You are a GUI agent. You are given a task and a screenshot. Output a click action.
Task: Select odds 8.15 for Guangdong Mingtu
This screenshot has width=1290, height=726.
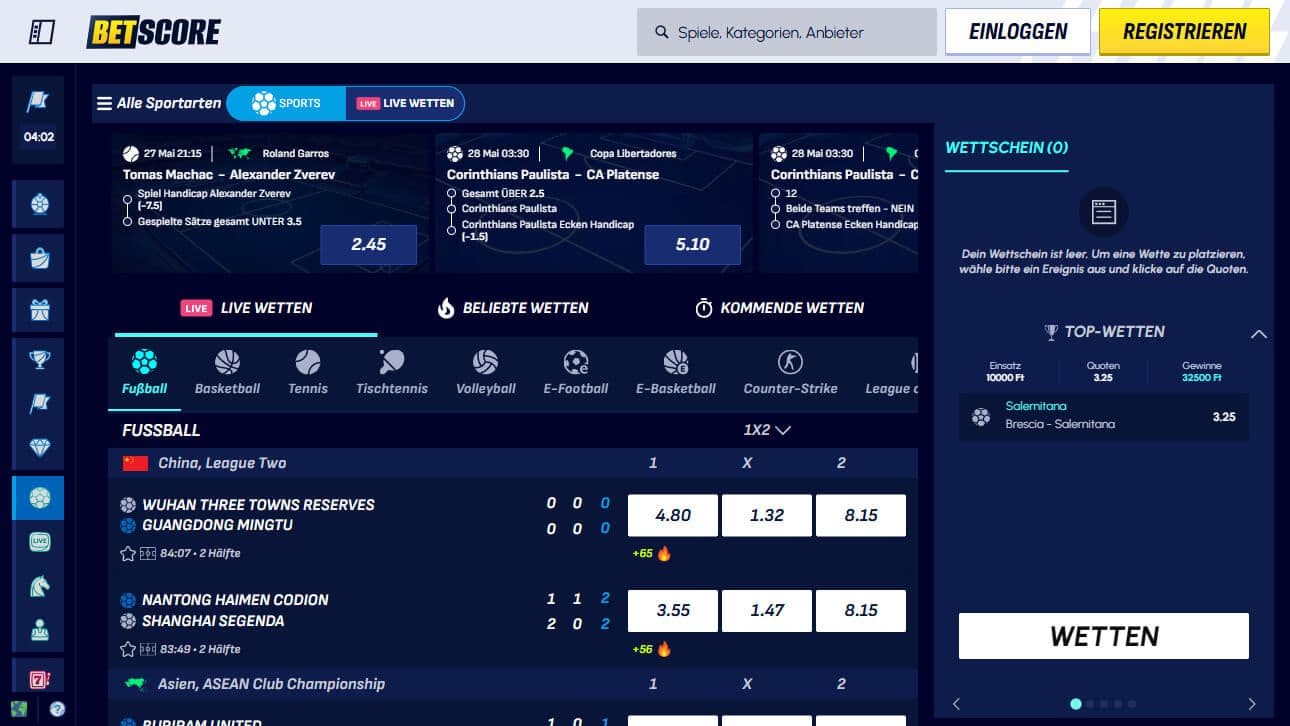pos(861,515)
